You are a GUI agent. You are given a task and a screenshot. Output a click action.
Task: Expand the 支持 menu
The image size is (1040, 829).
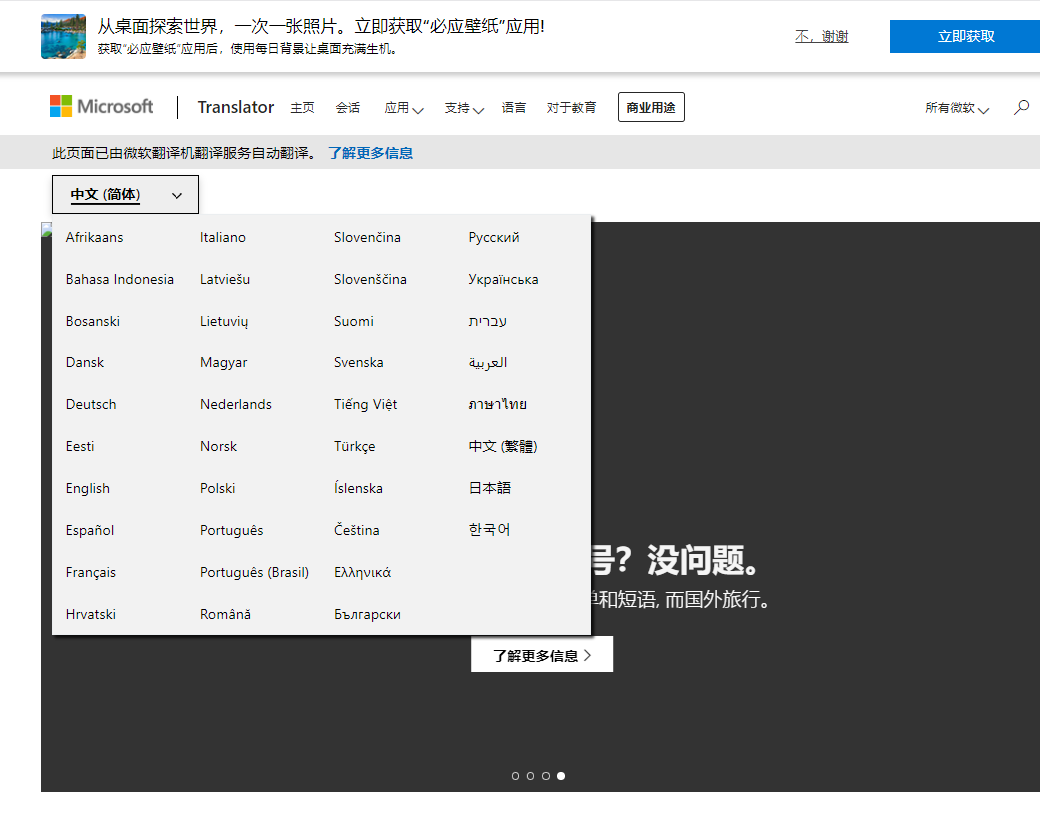coord(464,108)
